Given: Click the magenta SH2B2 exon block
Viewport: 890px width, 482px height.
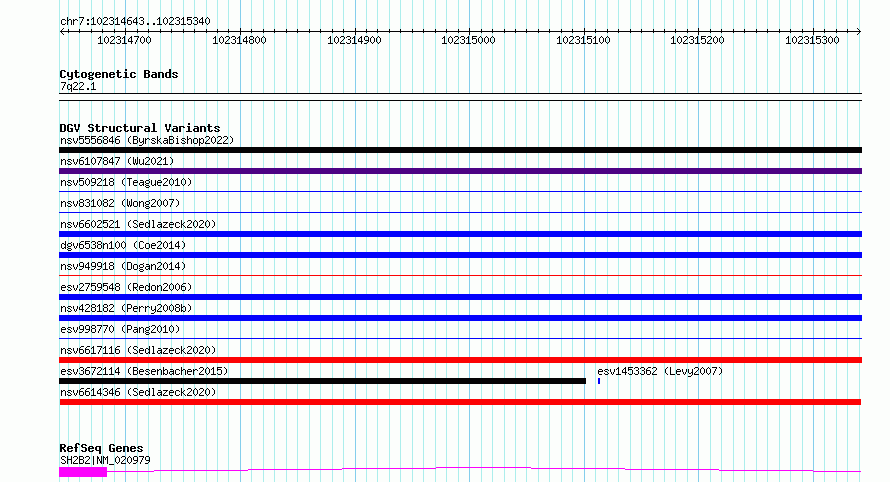Looking at the screenshot, I should coord(83,472).
